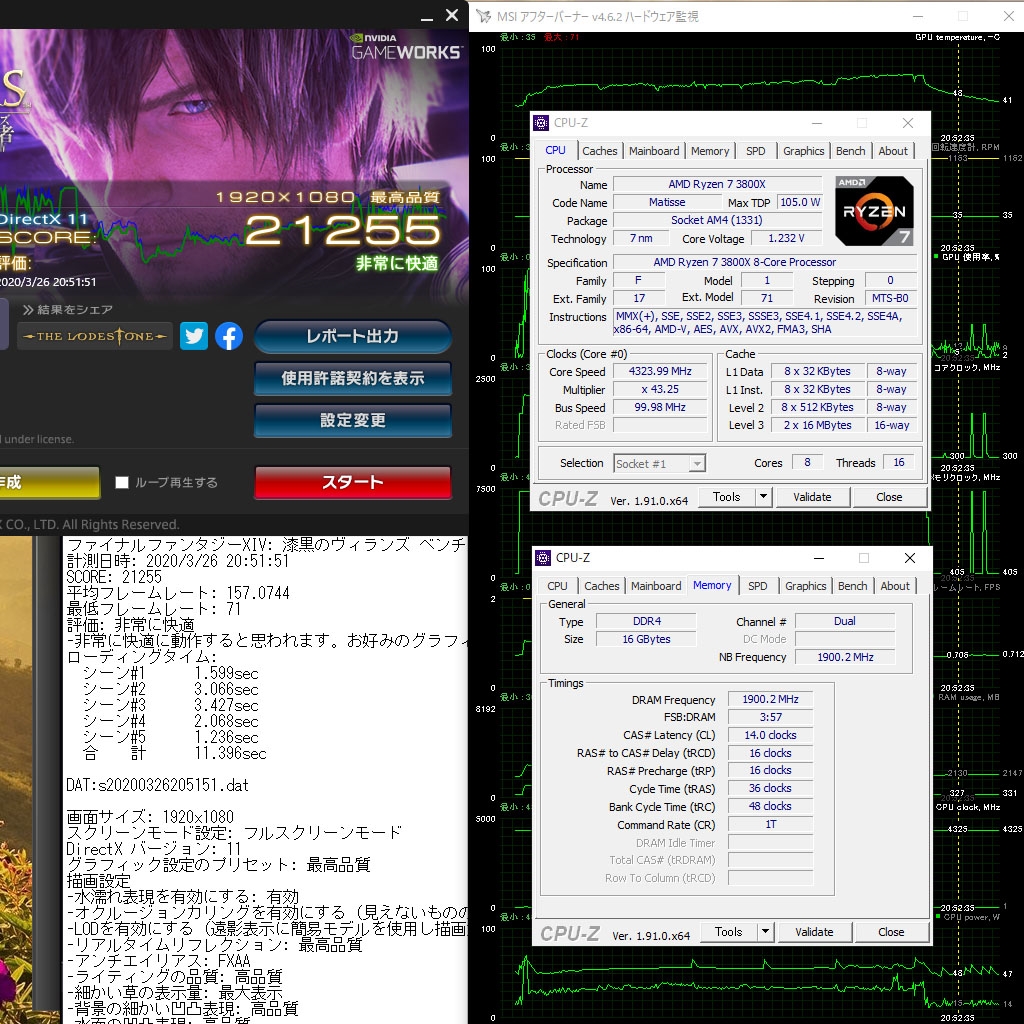Close the upper CPU-Z window

(x=908, y=123)
